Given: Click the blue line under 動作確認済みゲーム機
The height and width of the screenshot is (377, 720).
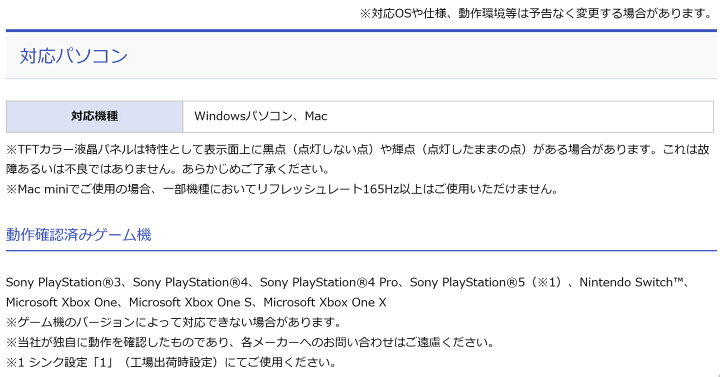Looking at the screenshot, I should pos(361,251).
